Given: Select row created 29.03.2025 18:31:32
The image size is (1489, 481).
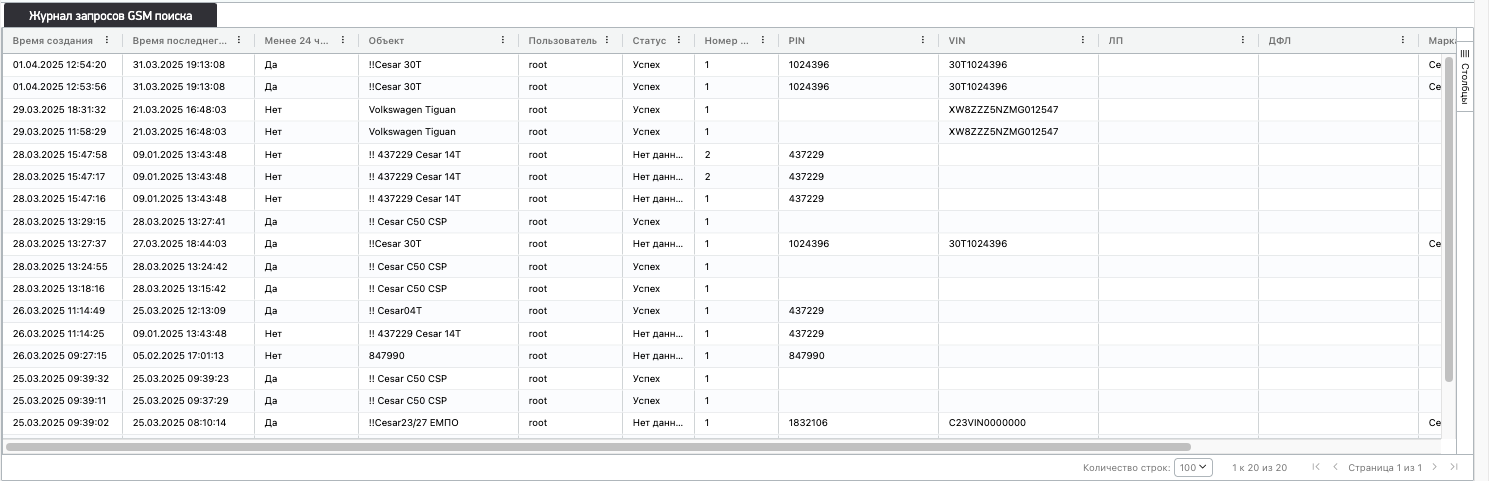Looking at the screenshot, I should 722,109.
